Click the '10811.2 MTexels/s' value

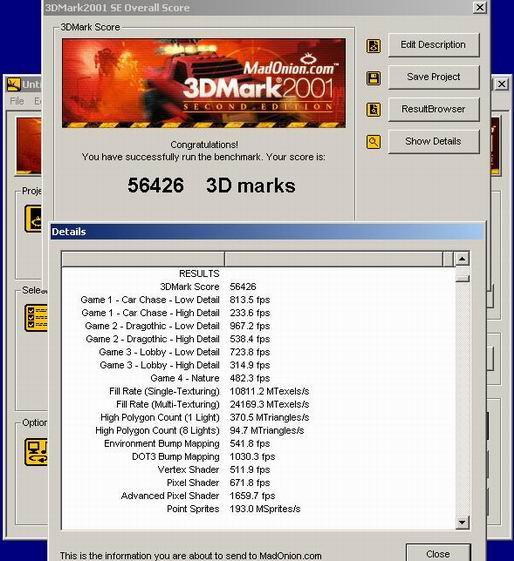[269, 391]
